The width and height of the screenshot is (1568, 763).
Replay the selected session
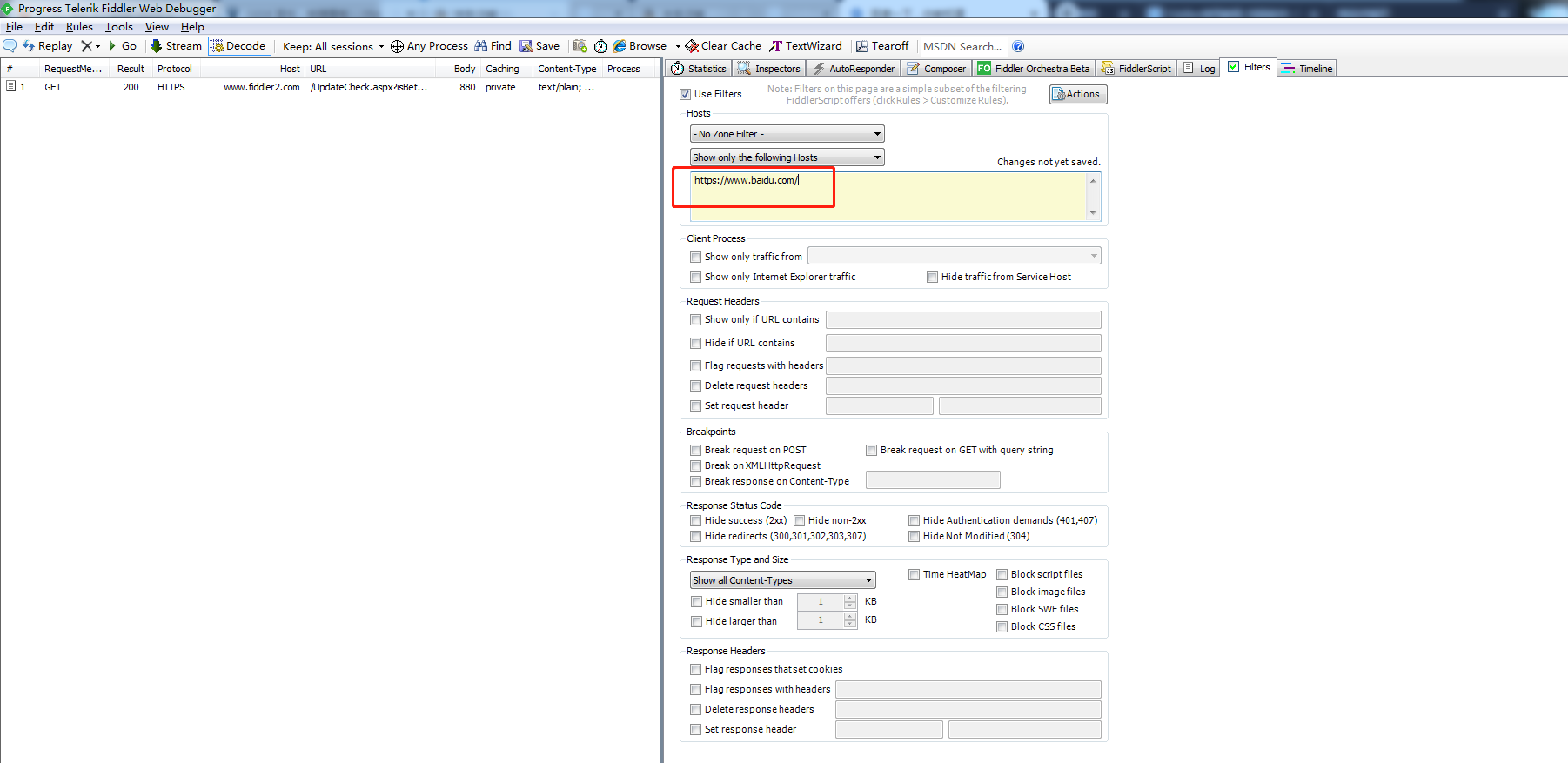click(x=48, y=46)
